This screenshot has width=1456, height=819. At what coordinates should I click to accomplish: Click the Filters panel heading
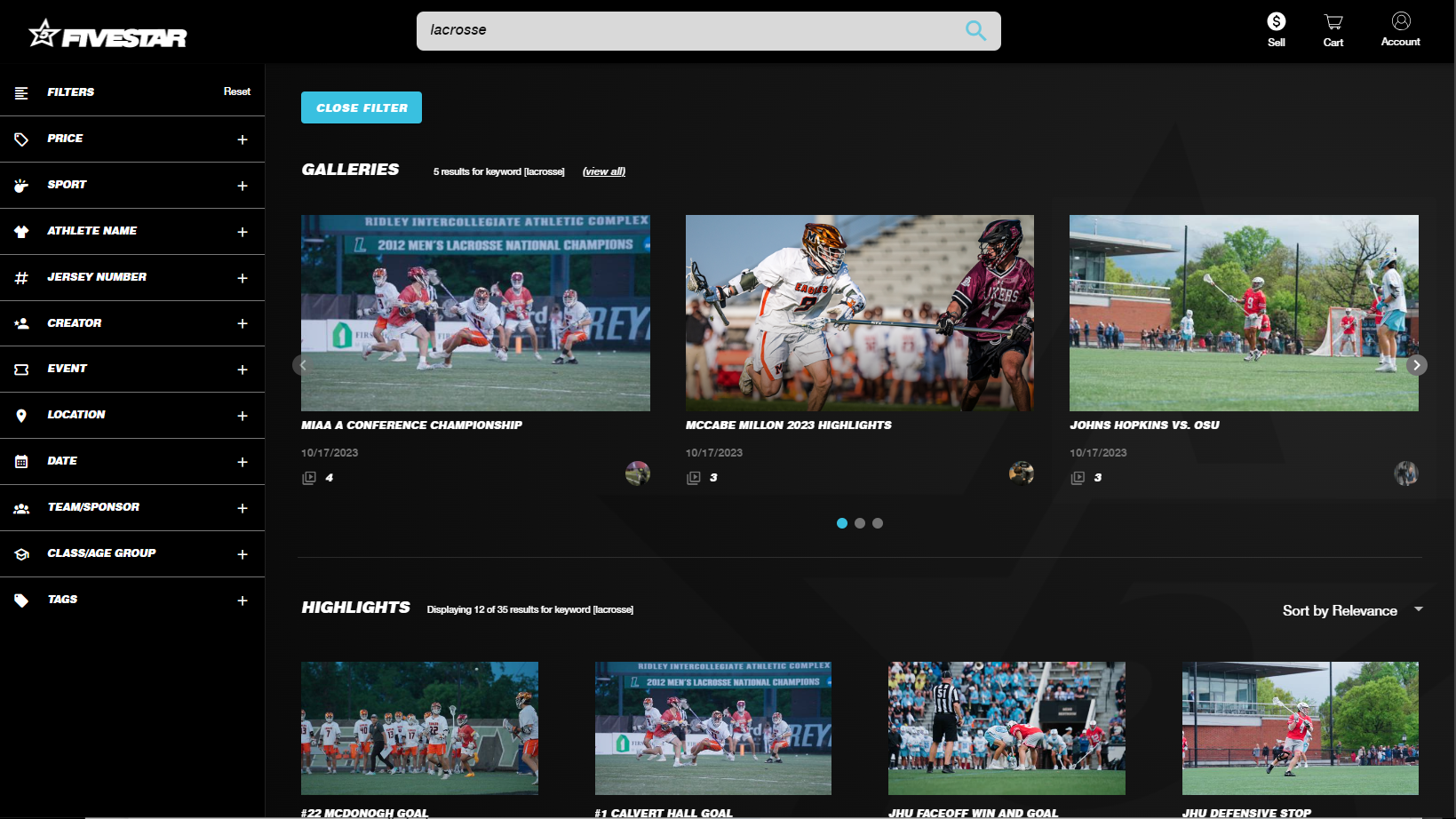click(71, 92)
